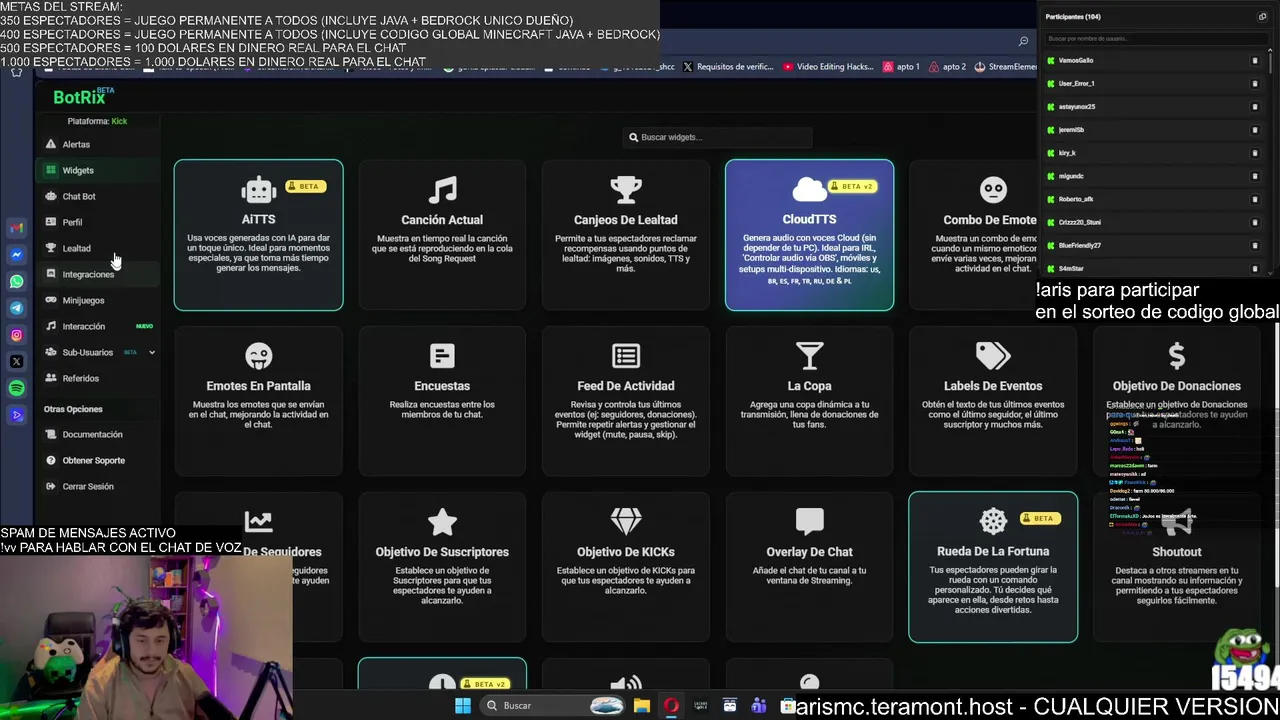
Task: Remove participant Roberto_afk via trash icon
Action: click(x=1255, y=199)
